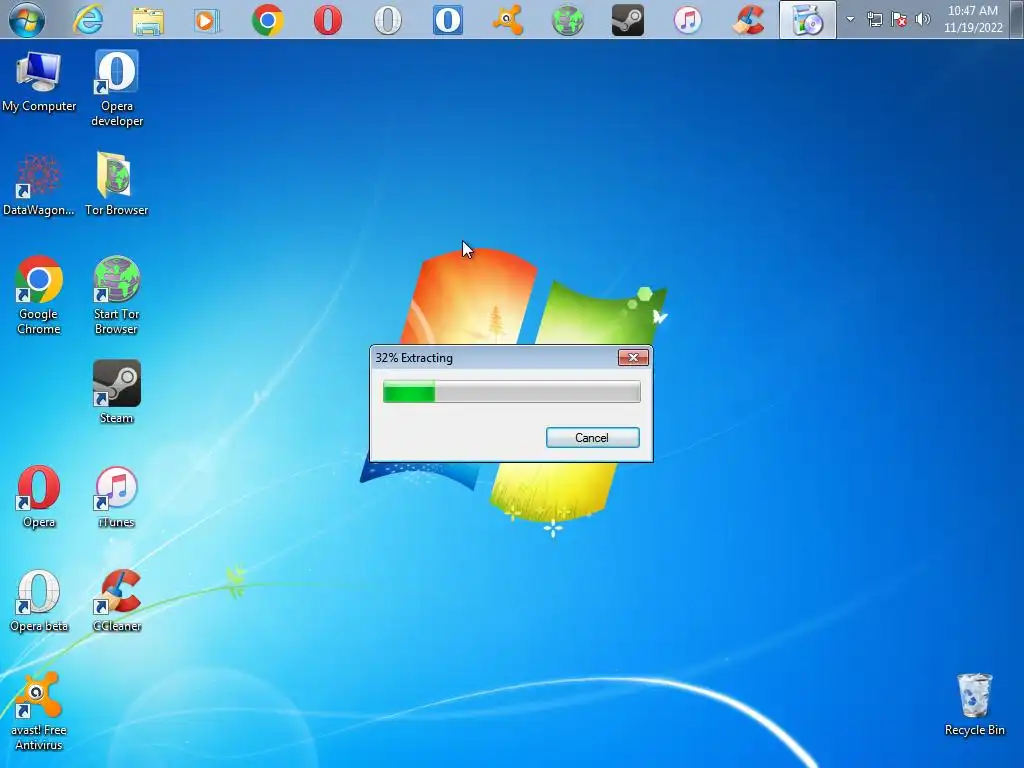Open the volume speaker tray icon
Screen dimensions: 1024x768
[x=923, y=19]
